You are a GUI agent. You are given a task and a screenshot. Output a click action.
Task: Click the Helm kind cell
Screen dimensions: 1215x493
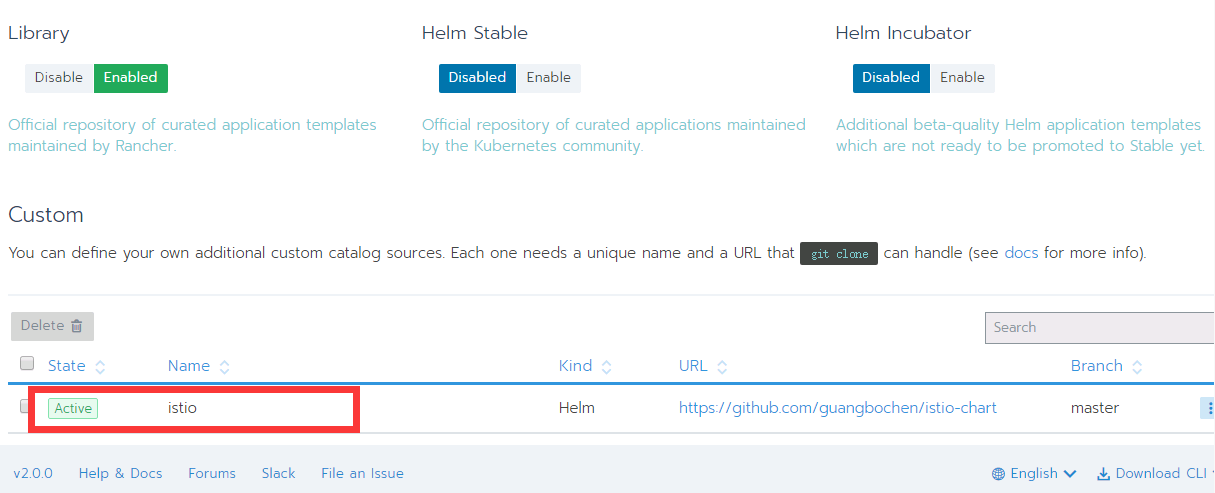[x=577, y=408]
